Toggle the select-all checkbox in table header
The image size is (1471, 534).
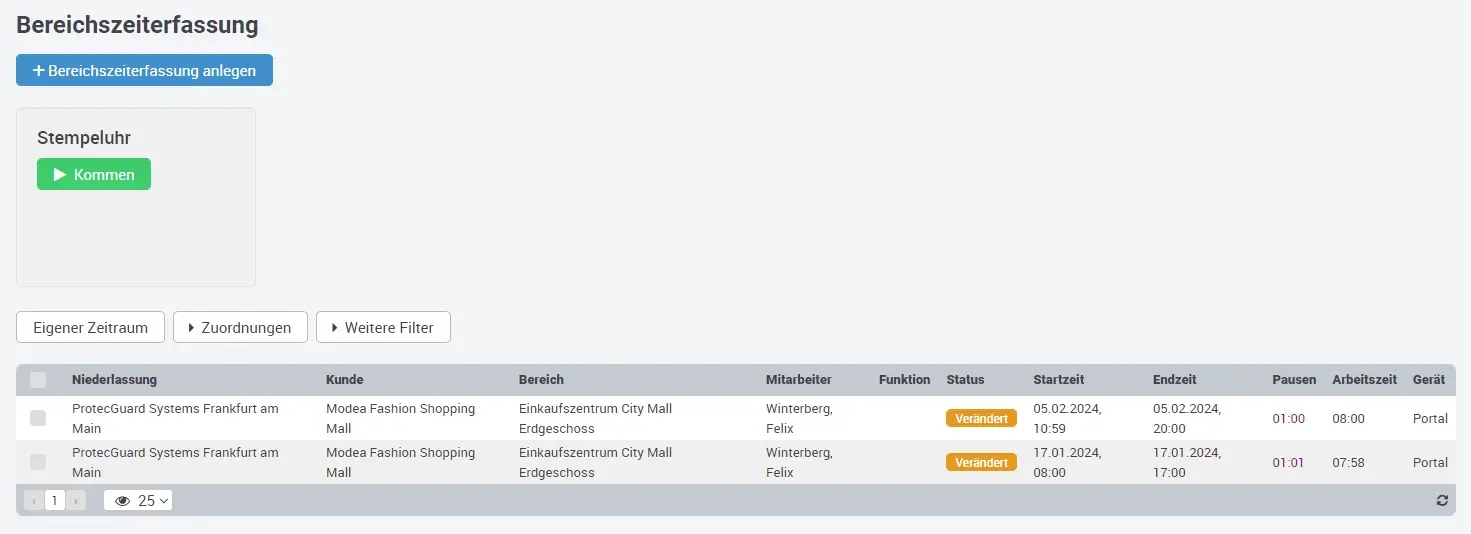38,380
